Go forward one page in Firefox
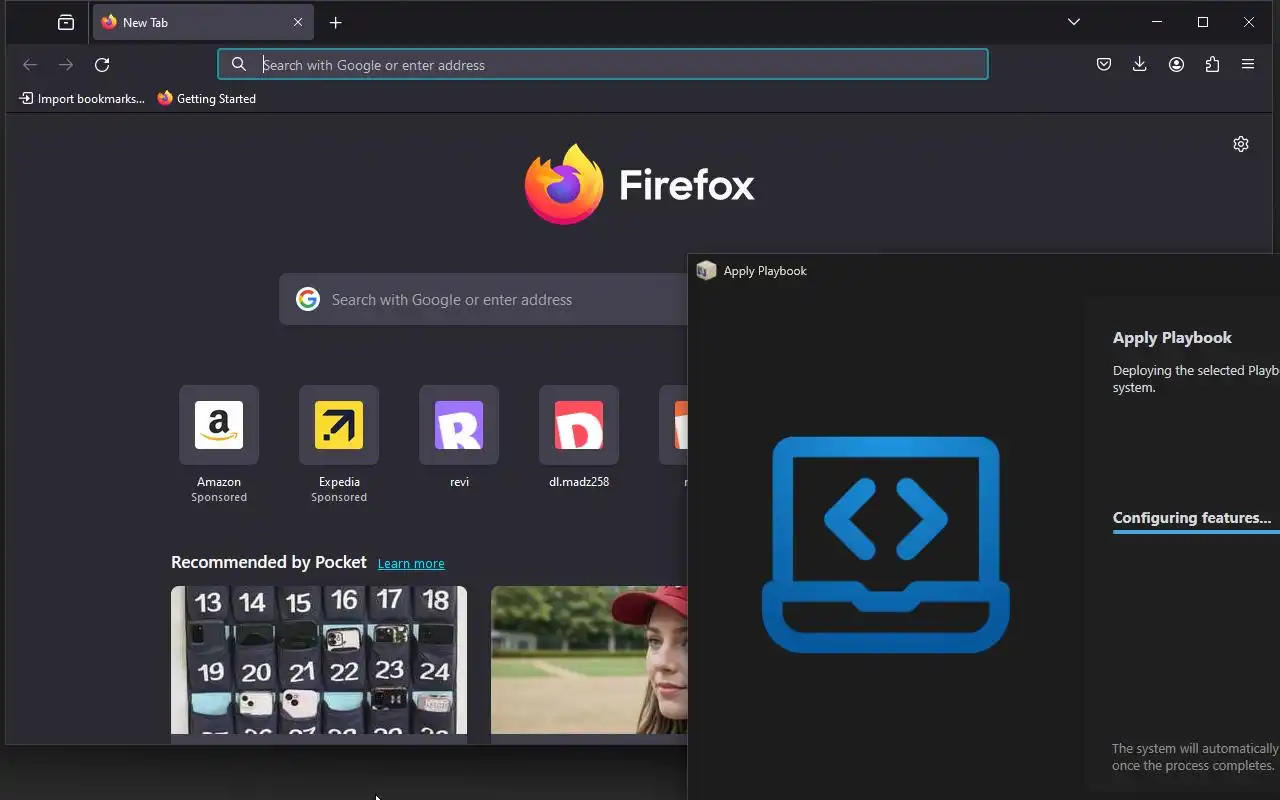Image resolution: width=1280 pixels, height=800 pixels. click(x=66, y=65)
